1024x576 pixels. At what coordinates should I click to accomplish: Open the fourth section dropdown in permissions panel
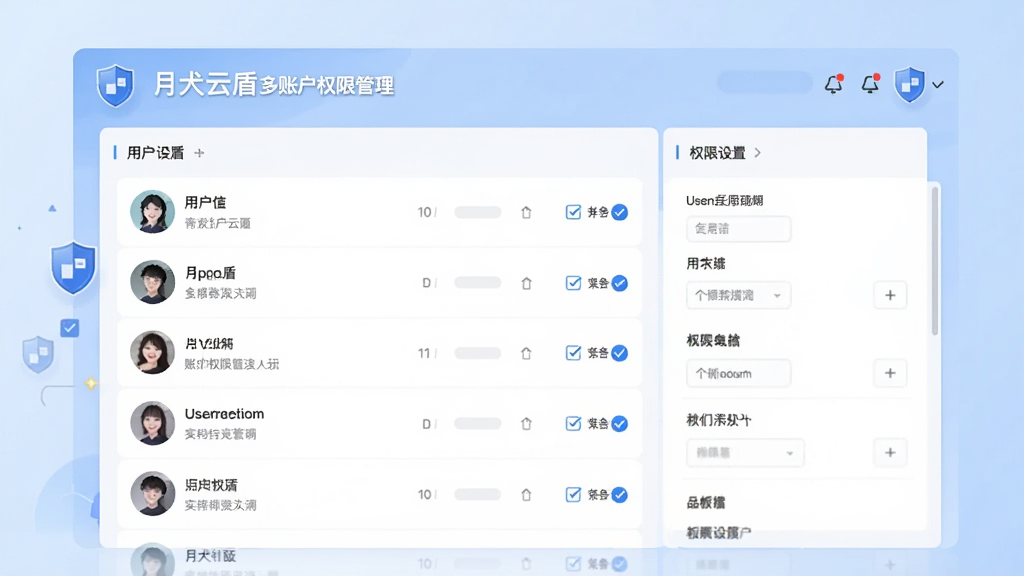(745, 453)
